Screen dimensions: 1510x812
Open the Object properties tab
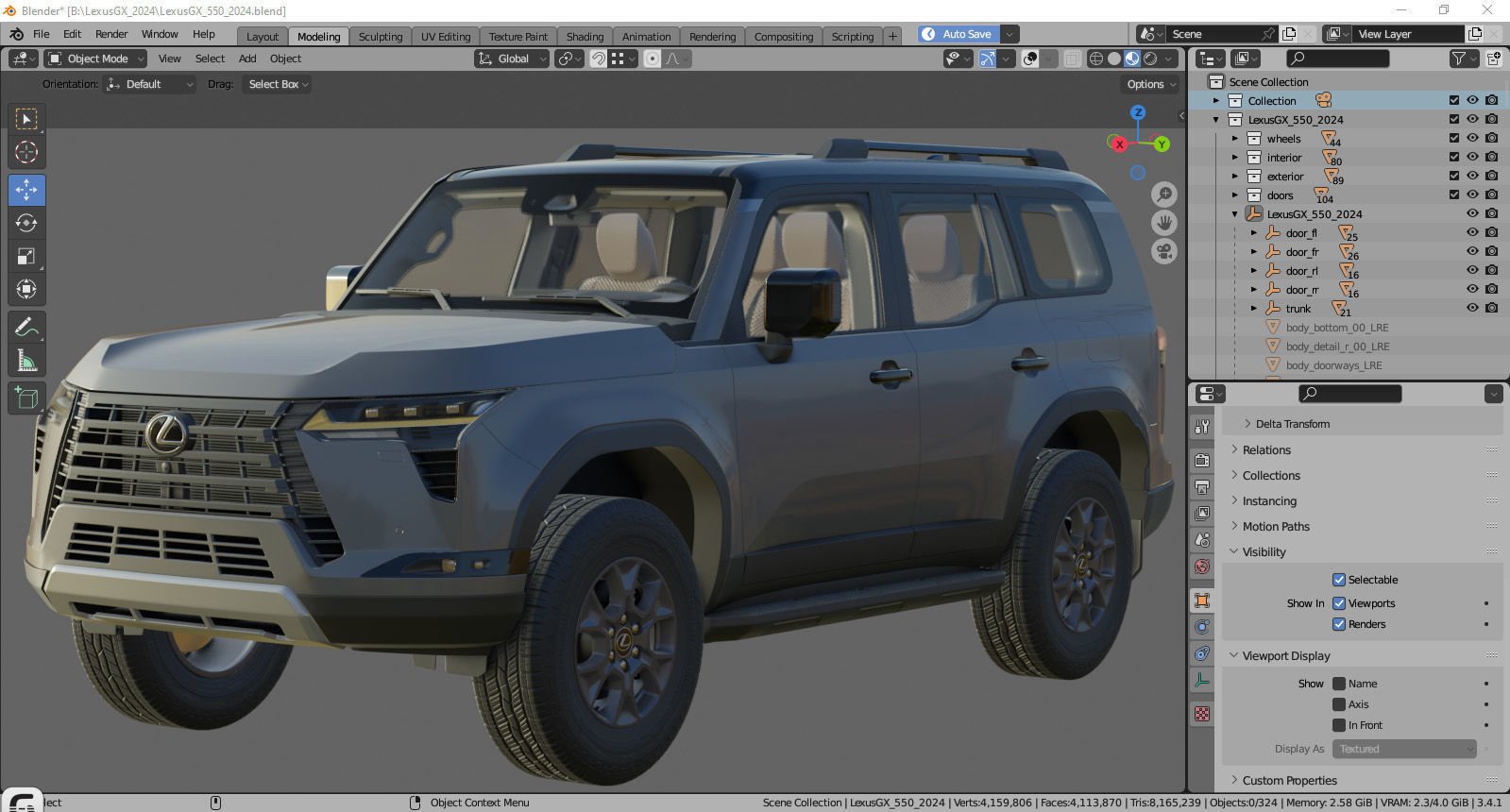[x=1202, y=600]
